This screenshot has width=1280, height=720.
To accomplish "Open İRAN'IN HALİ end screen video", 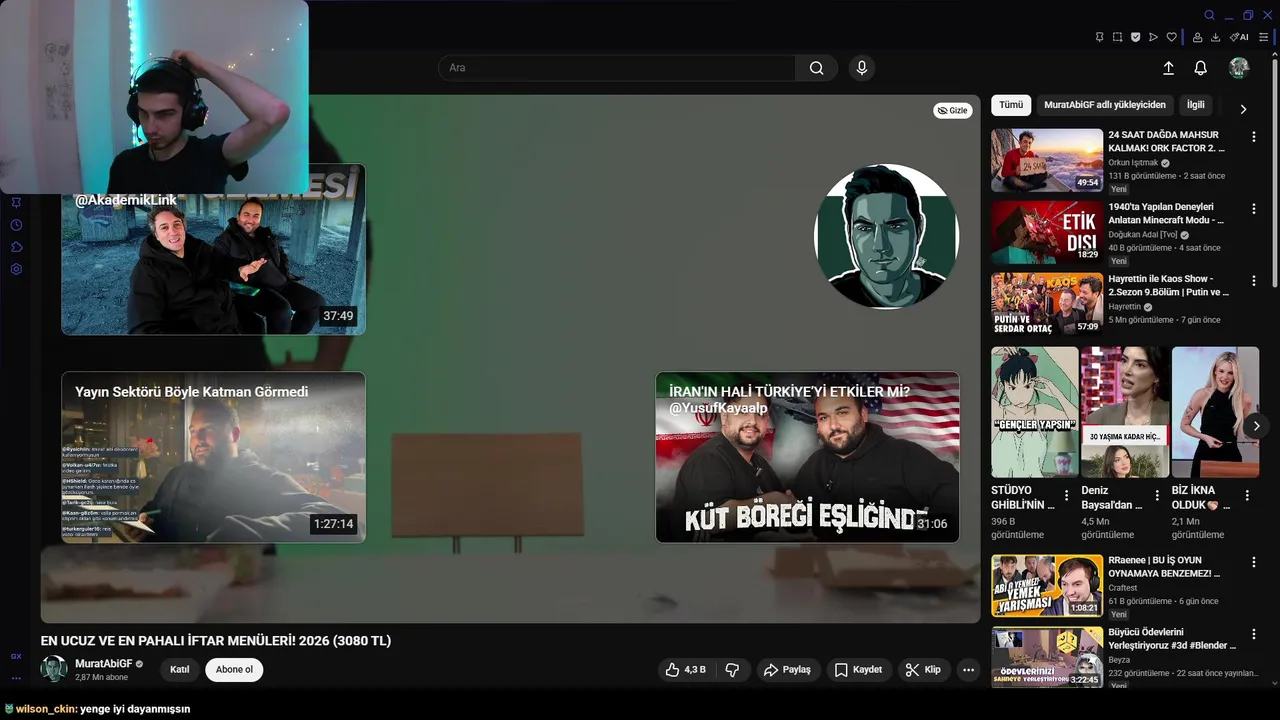I will point(807,457).
